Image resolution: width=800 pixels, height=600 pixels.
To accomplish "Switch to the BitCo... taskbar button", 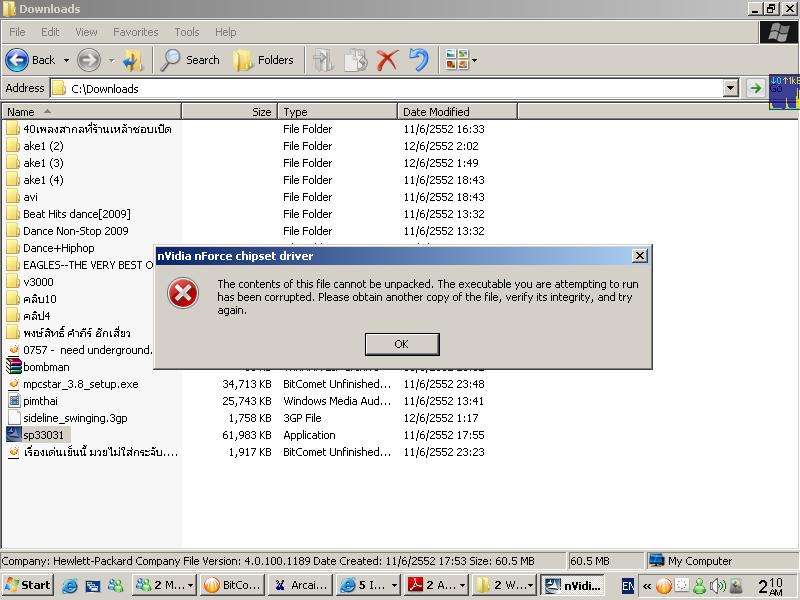I will 232,585.
